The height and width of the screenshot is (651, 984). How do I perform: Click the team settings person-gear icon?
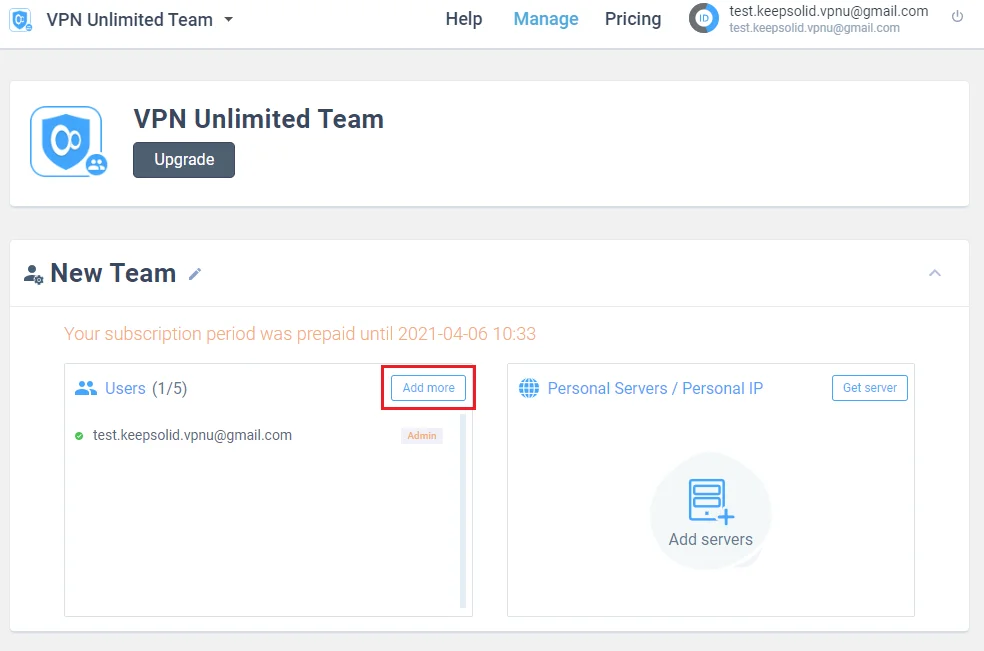[33, 274]
